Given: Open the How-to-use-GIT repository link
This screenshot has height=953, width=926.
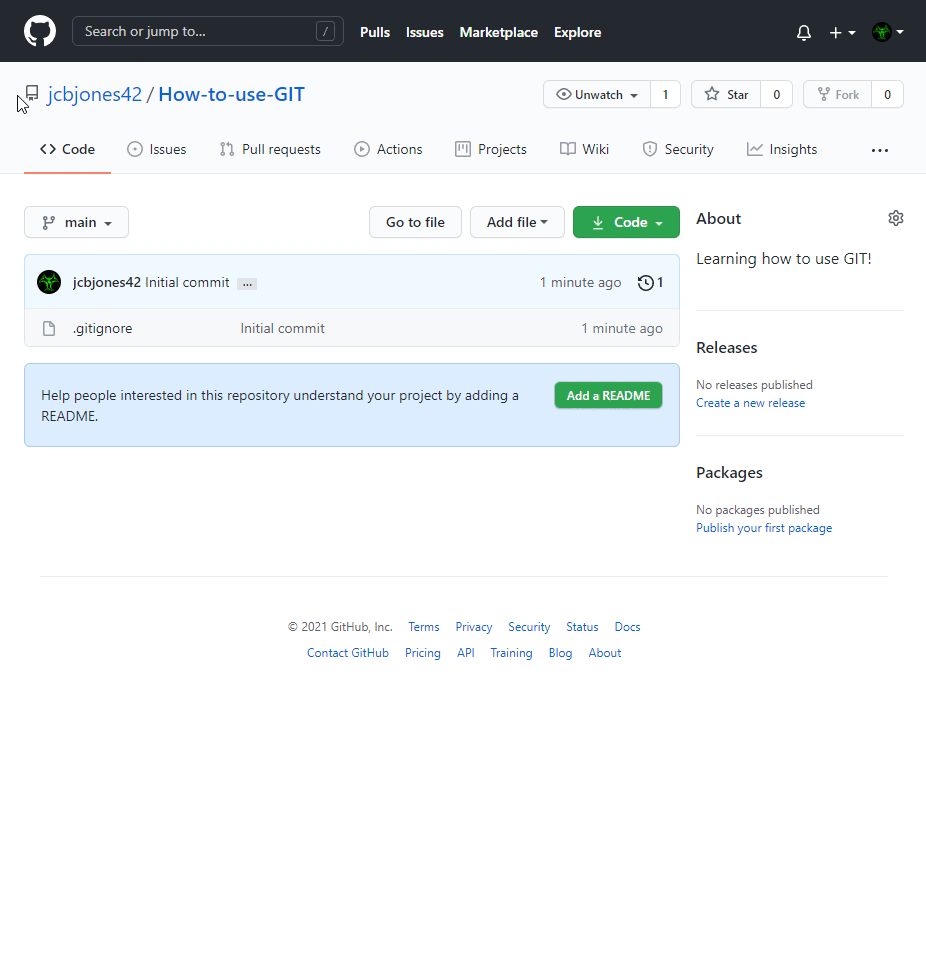Looking at the screenshot, I should pyautogui.click(x=232, y=94).
